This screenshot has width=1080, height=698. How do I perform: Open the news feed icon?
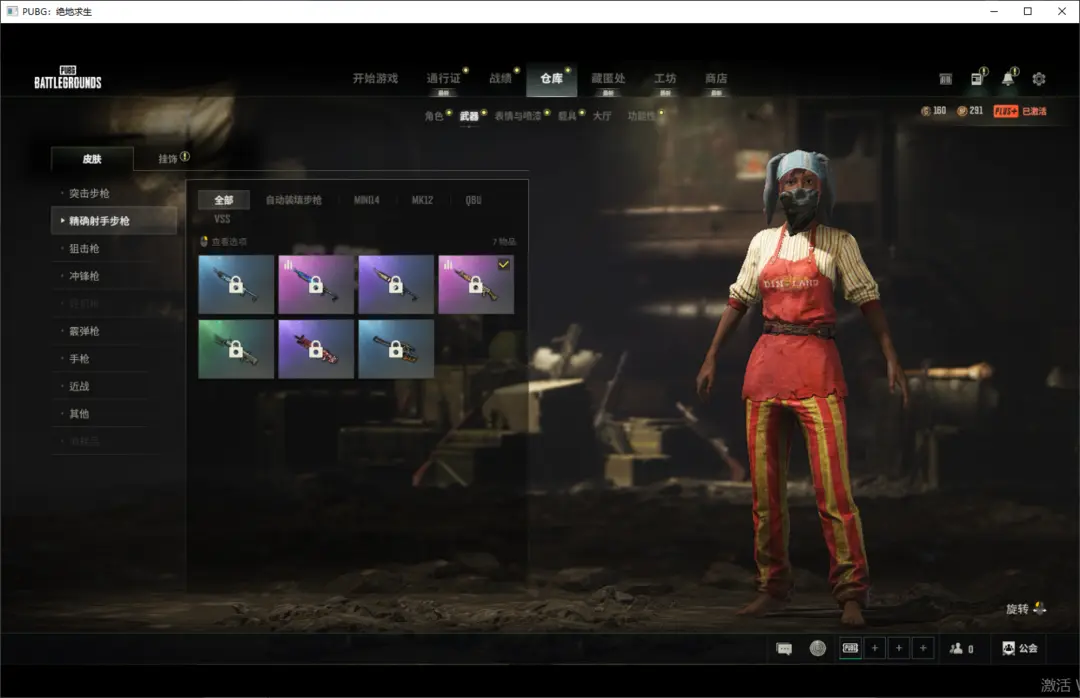point(977,79)
